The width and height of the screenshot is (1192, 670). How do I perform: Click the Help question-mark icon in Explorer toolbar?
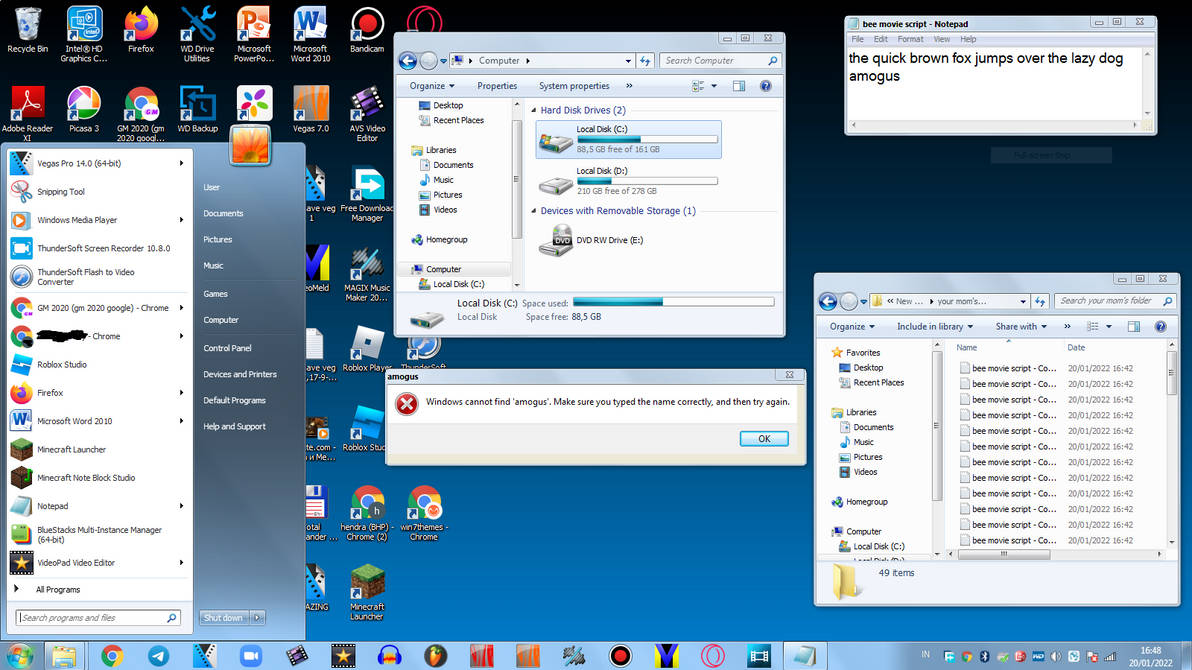[765, 86]
